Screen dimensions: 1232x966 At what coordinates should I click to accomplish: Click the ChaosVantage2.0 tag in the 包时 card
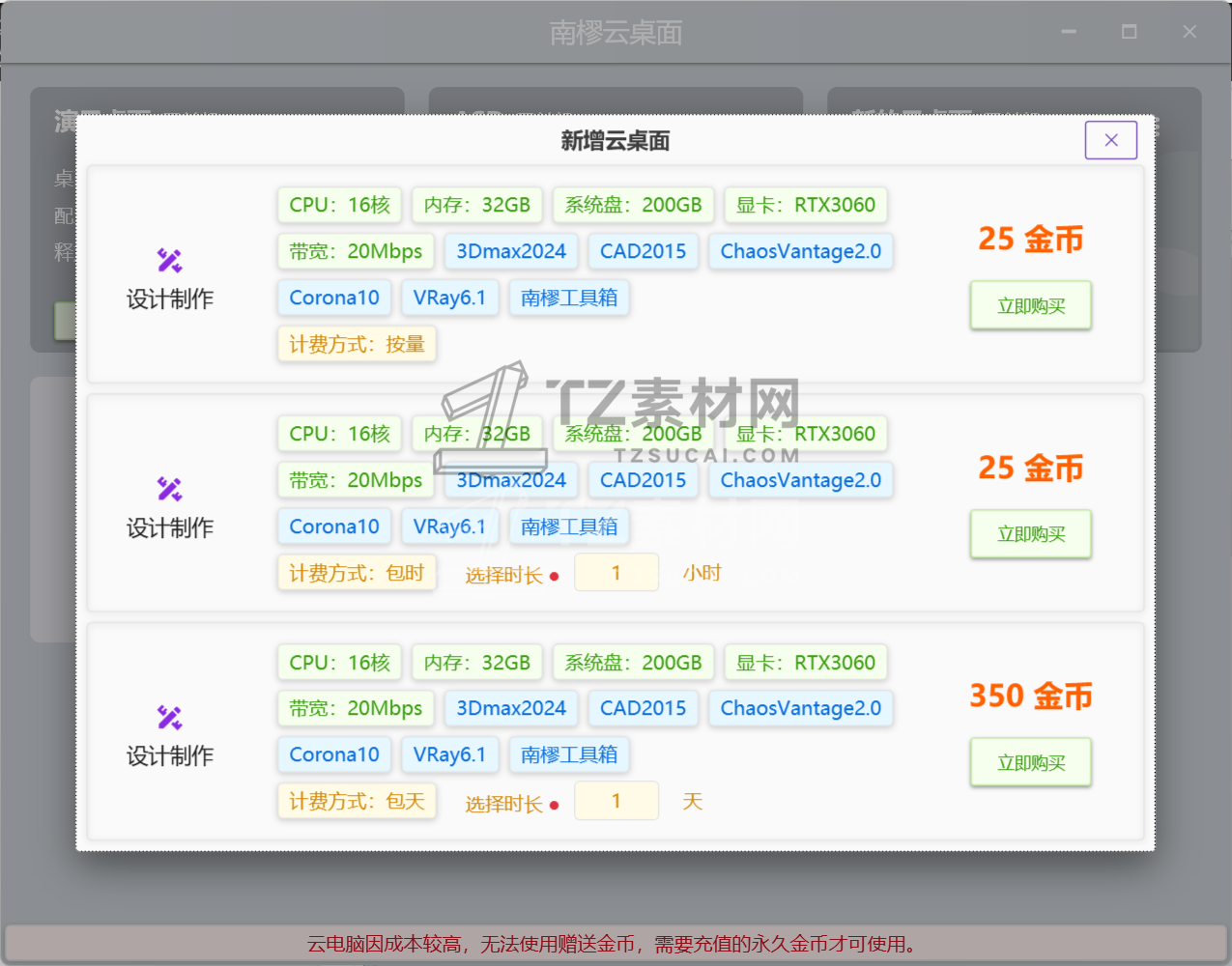tap(801, 480)
